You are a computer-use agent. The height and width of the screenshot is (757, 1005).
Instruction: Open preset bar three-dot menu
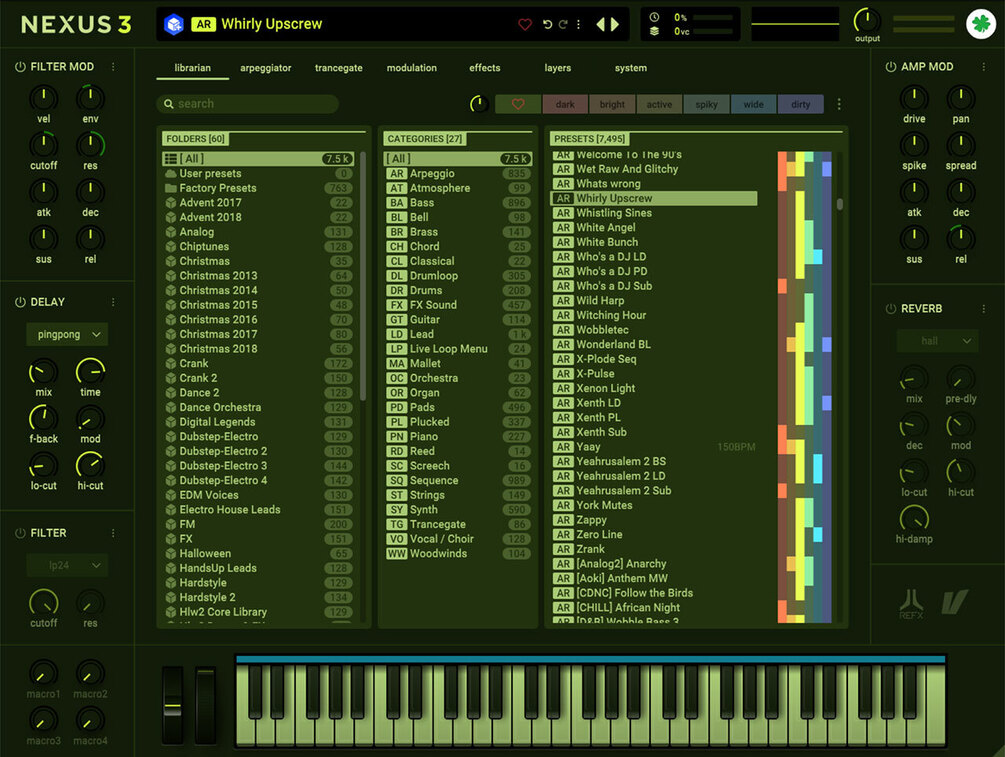pyautogui.click(x=578, y=24)
